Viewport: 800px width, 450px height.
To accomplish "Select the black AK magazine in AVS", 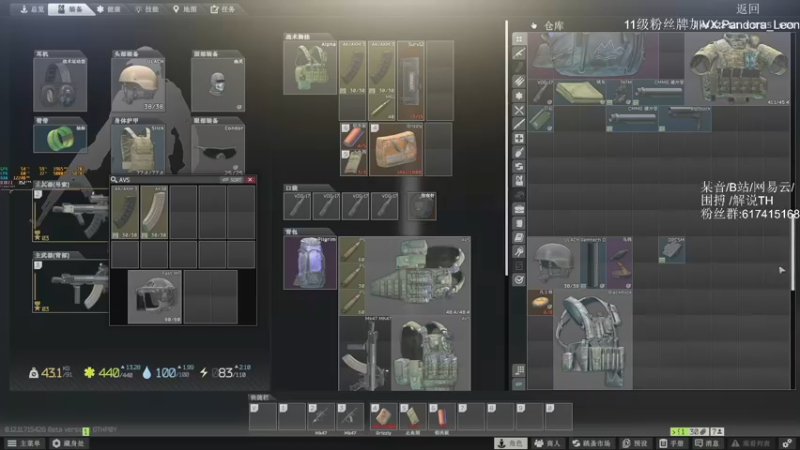I will click(125, 212).
